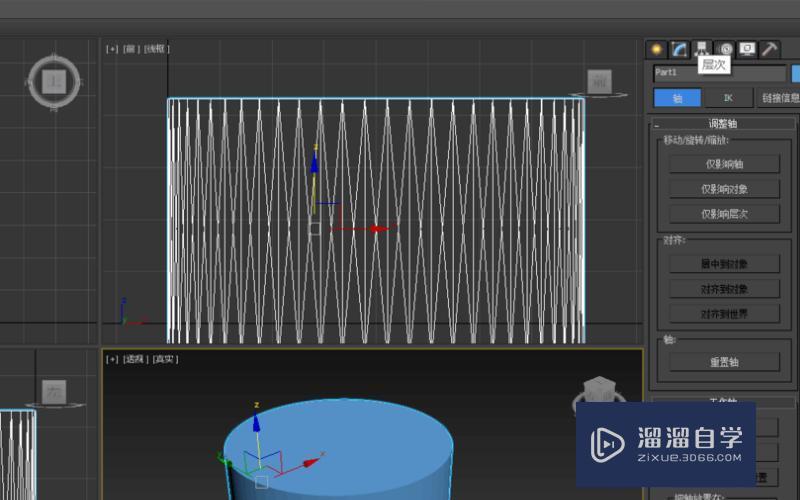Open the Create command panel tab
The height and width of the screenshot is (500, 800).
coord(657,49)
